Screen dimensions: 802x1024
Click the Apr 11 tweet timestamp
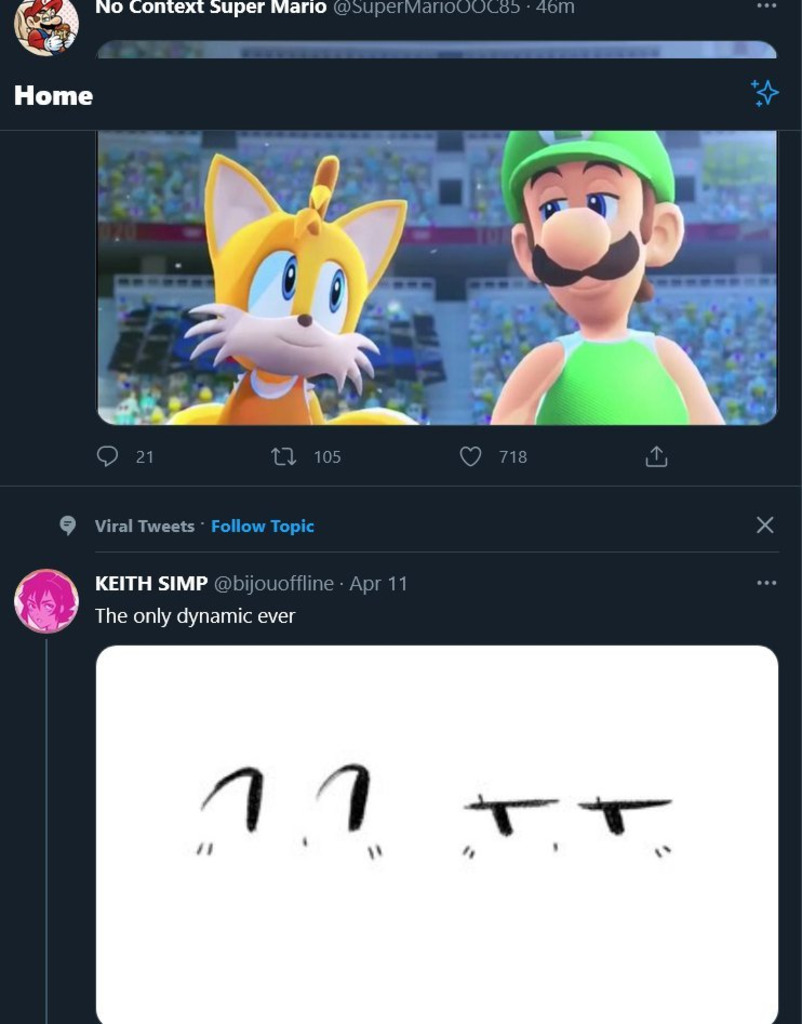378,584
